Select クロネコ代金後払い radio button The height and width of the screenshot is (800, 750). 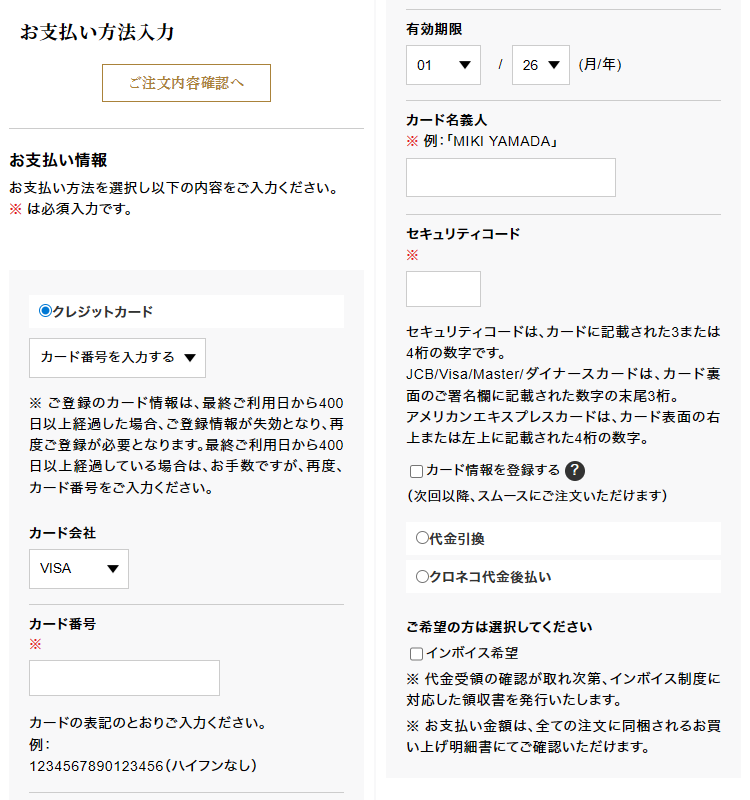422,576
